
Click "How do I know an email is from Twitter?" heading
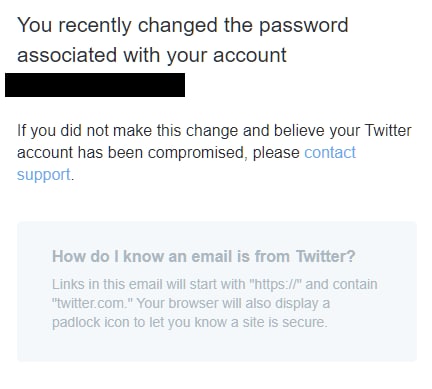(204, 257)
